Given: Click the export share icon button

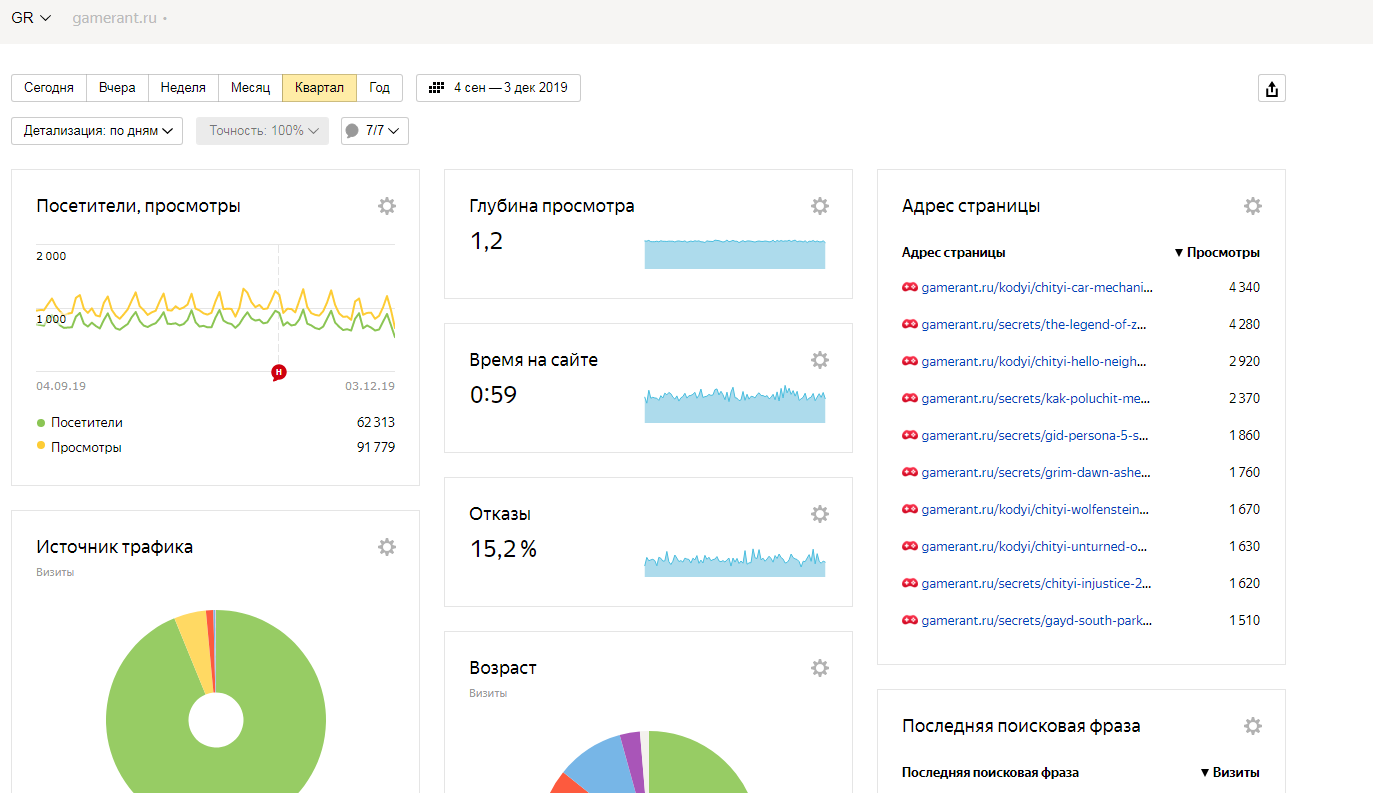Looking at the screenshot, I should click(1271, 88).
